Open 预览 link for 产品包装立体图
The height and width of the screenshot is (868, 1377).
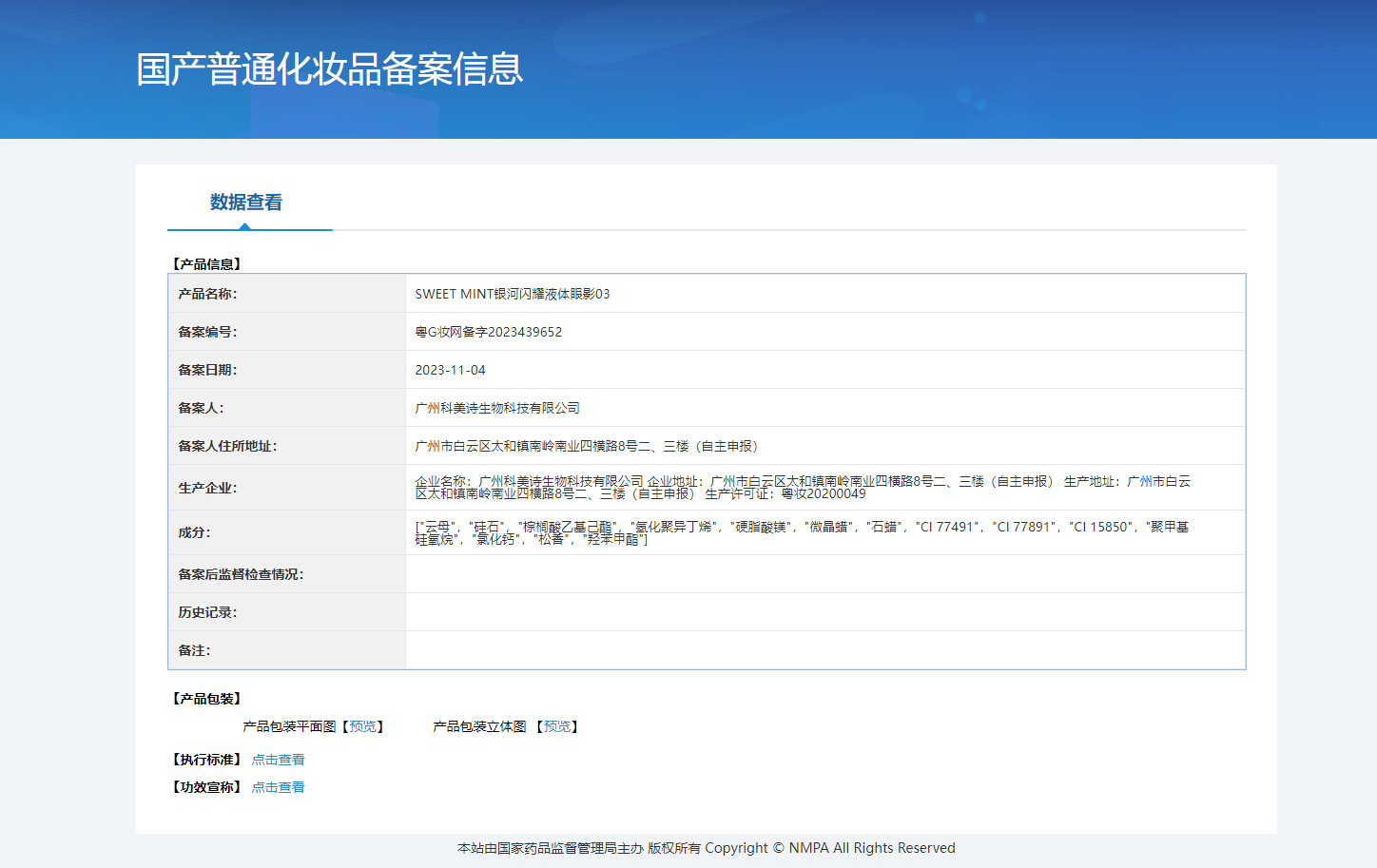click(556, 726)
